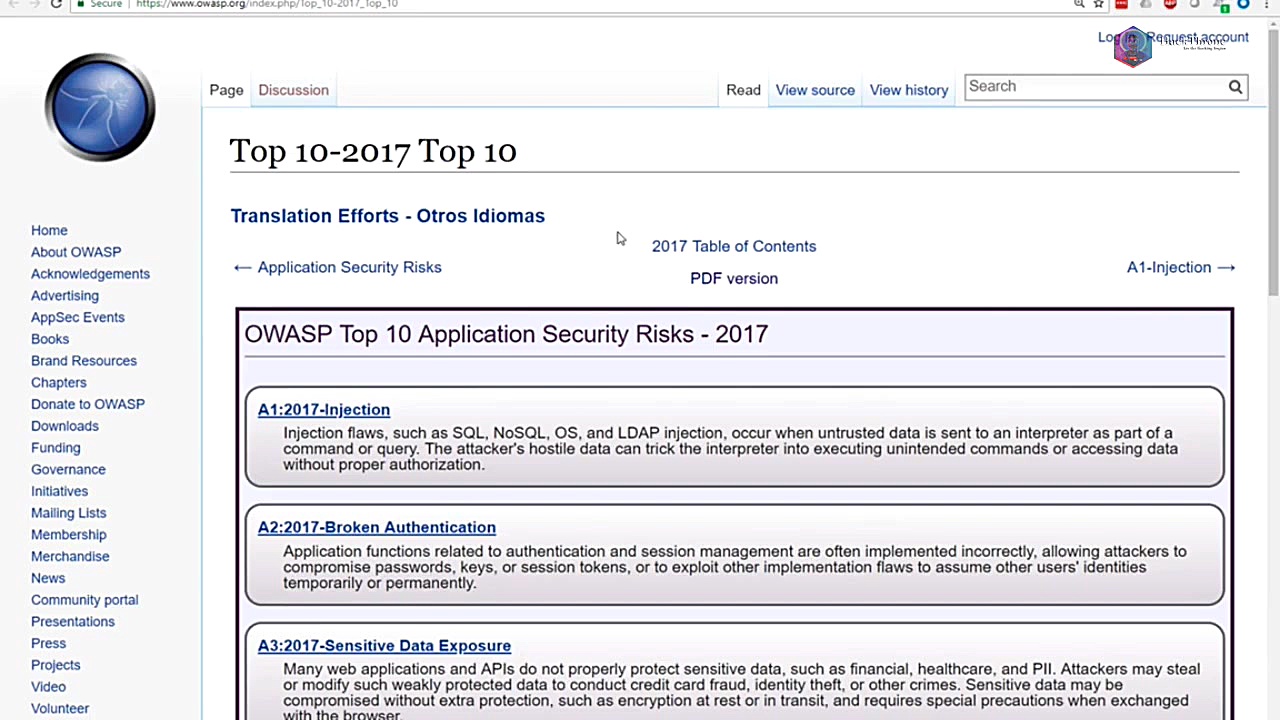Open Donate to OWASP in sidebar
Screen dimensions: 1280x720
[88, 404]
